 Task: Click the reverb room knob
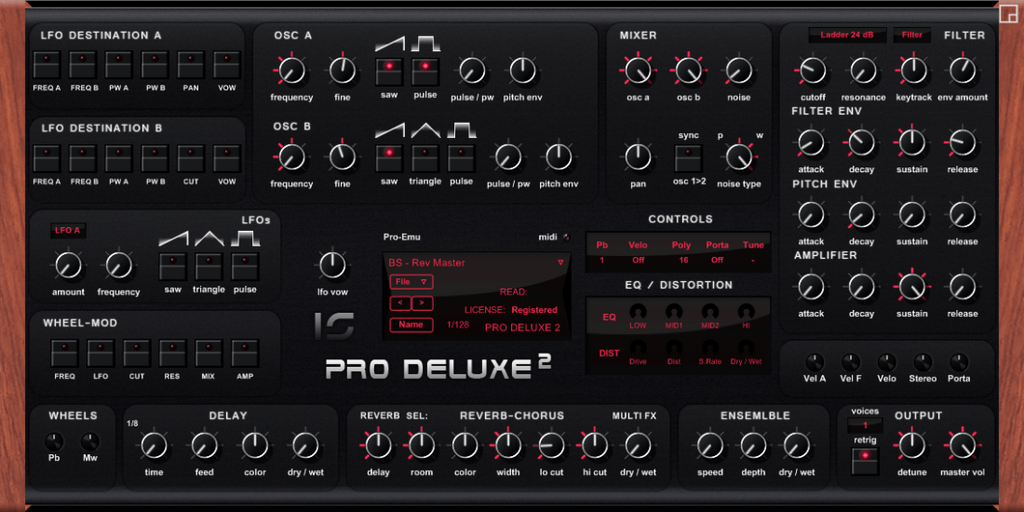(421, 445)
